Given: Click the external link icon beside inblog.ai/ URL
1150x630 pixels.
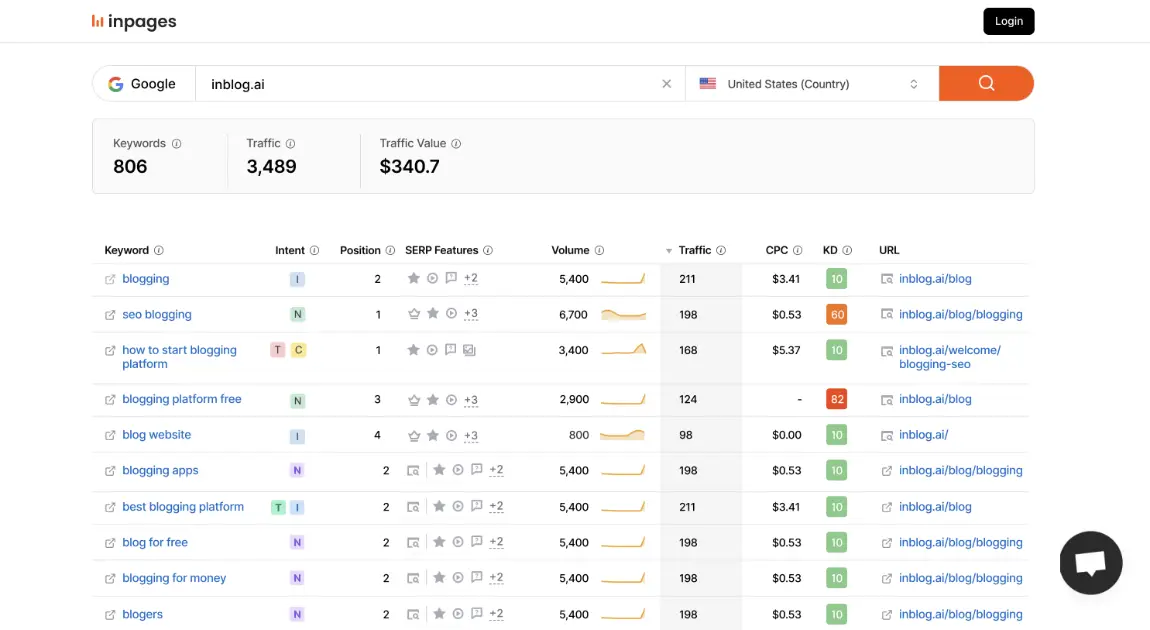Looking at the screenshot, I should [x=887, y=434].
